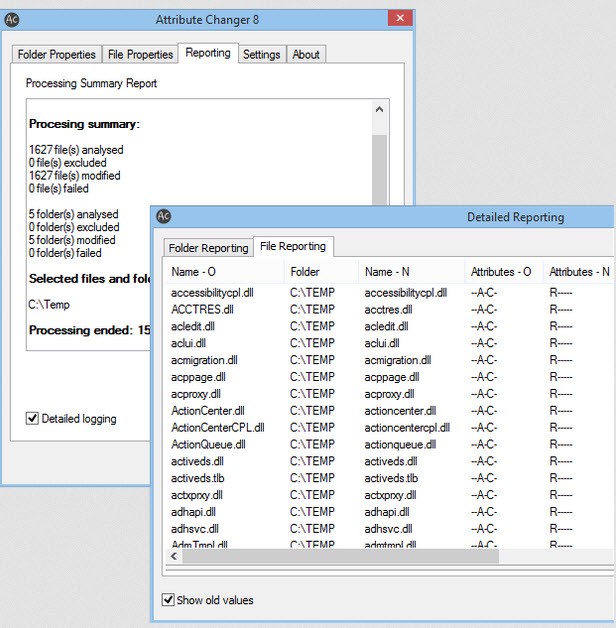Viewport: 616px width, 628px height.
Task: Click the '1627 file(s) modified' summary line
Action: pos(74,175)
